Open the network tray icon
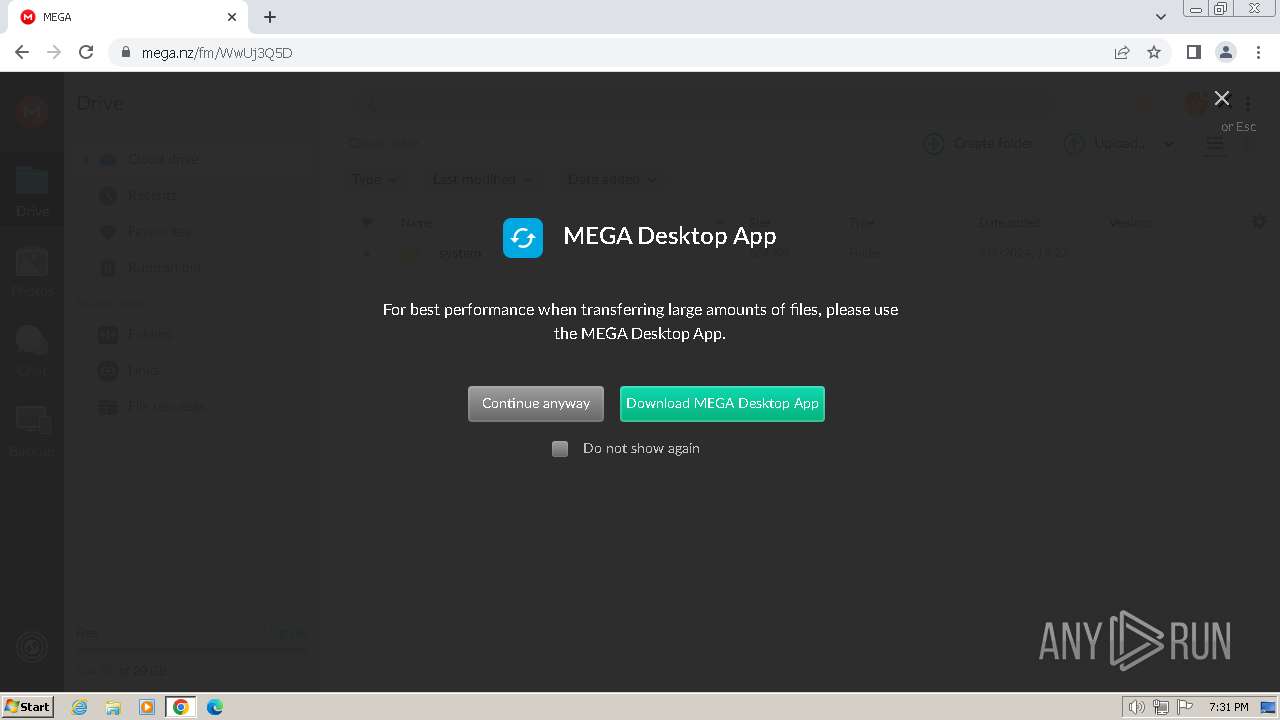Image resolution: width=1280 pixels, height=720 pixels. point(1161,707)
